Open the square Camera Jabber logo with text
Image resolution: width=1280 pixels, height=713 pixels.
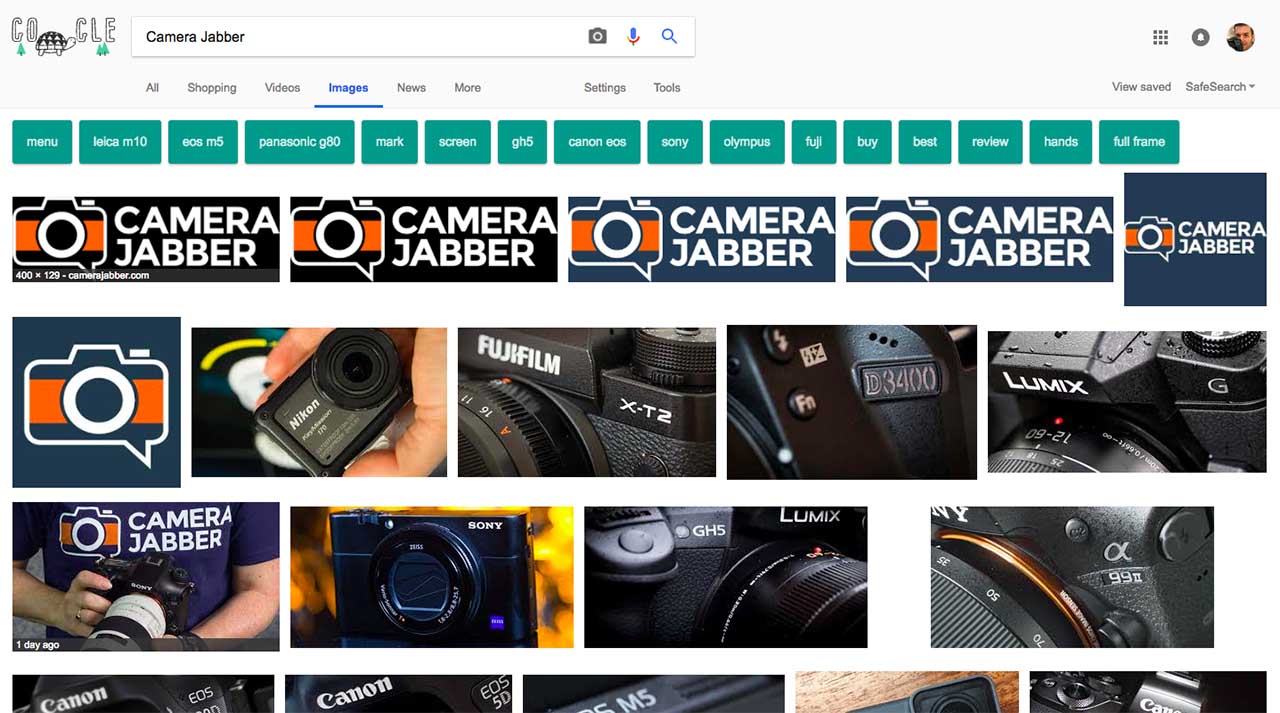(x=1195, y=239)
